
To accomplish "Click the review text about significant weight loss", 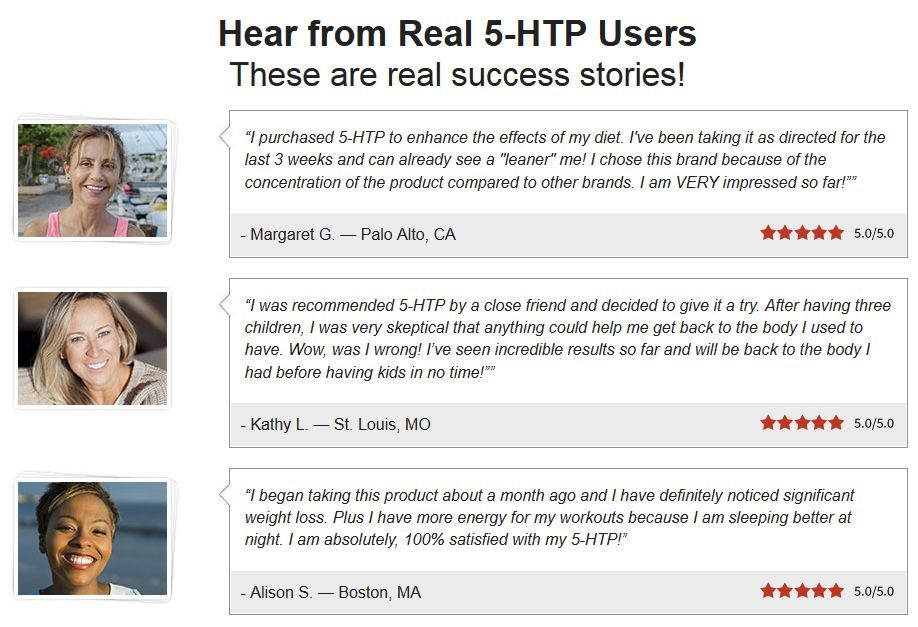I will [549, 518].
